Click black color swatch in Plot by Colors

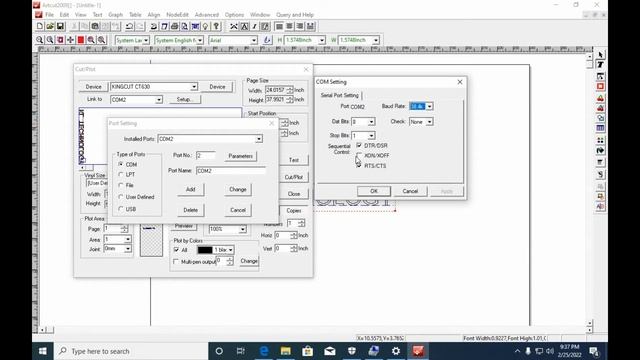click(205, 250)
